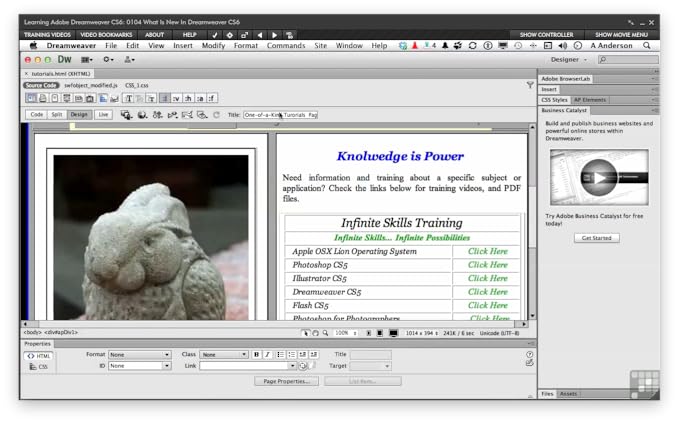Click the Preview in browser globe icon

click(142, 115)
